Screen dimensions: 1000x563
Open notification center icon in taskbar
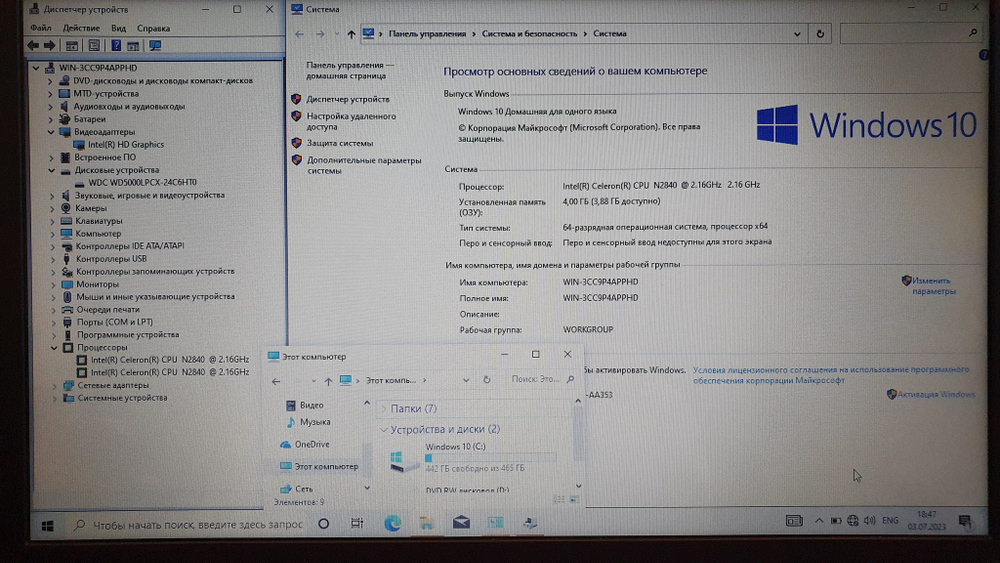pos(965,522)
